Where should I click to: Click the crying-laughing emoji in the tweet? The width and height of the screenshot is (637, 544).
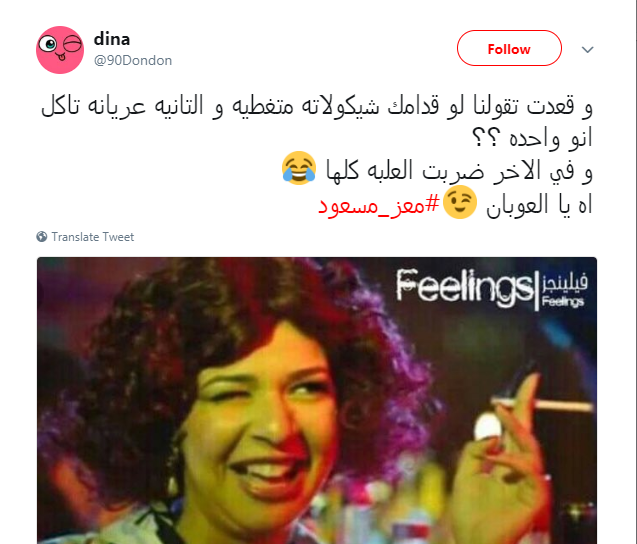coord(299,168)
